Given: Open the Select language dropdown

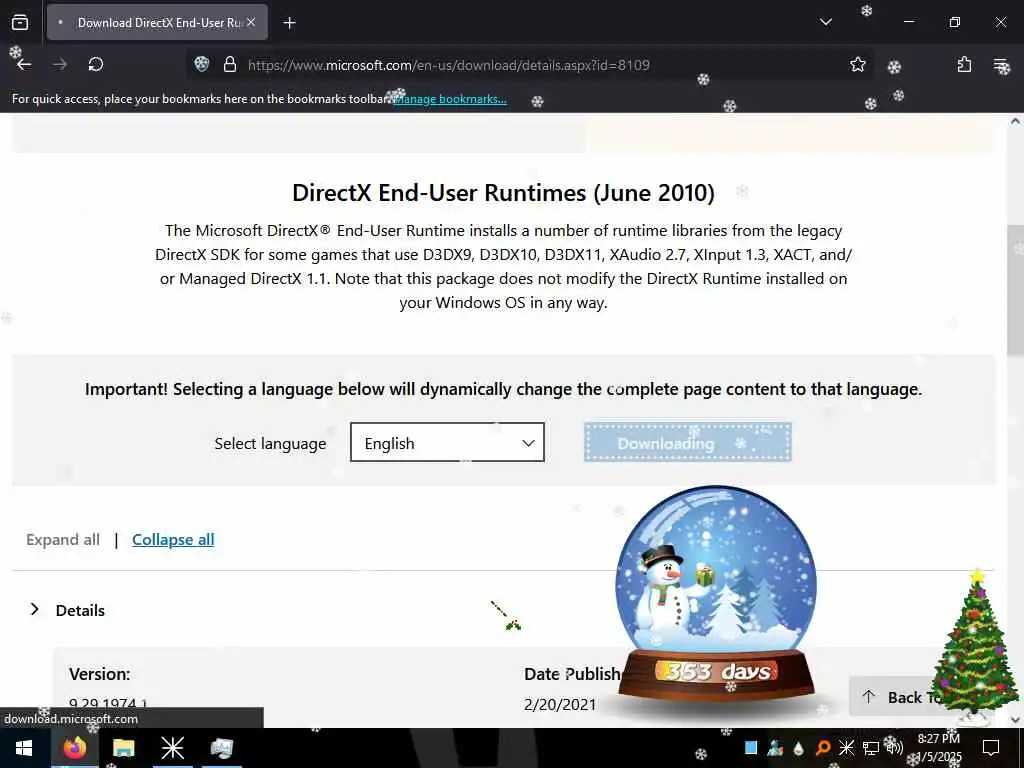Looking at the screenshot, I should [x=447, y=442].
